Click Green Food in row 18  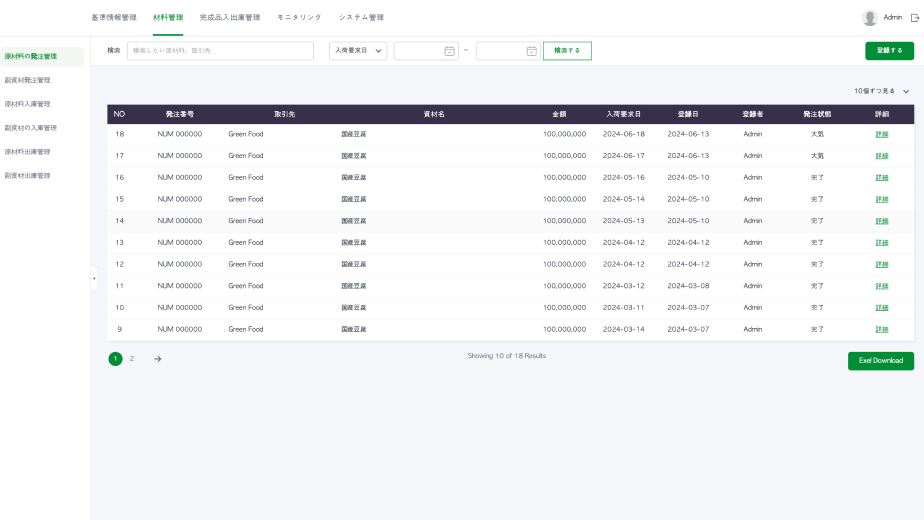coord(246,134)
